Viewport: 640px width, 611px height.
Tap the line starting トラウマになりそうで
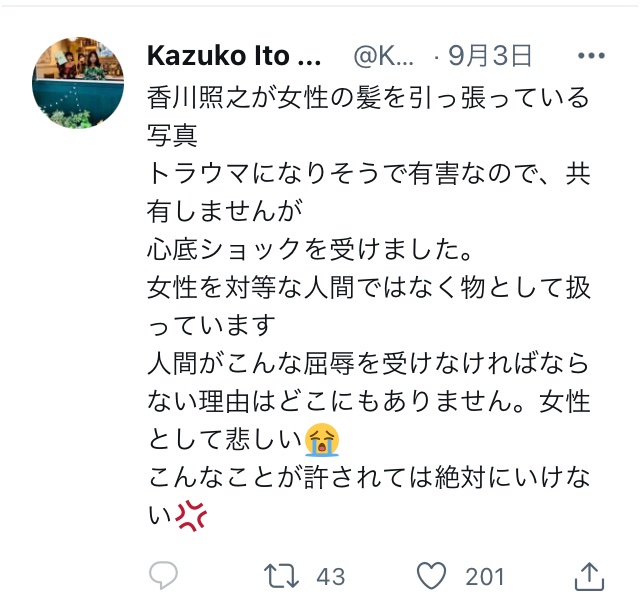pyautogui.click(x=369, y=173)
